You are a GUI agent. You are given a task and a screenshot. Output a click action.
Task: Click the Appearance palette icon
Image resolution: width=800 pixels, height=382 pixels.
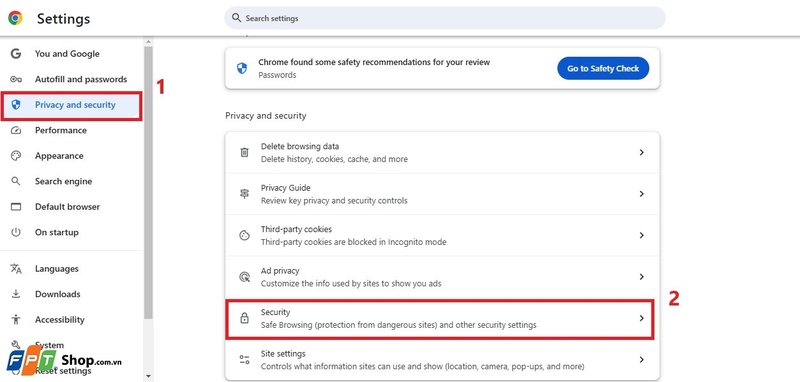(16, 156)
